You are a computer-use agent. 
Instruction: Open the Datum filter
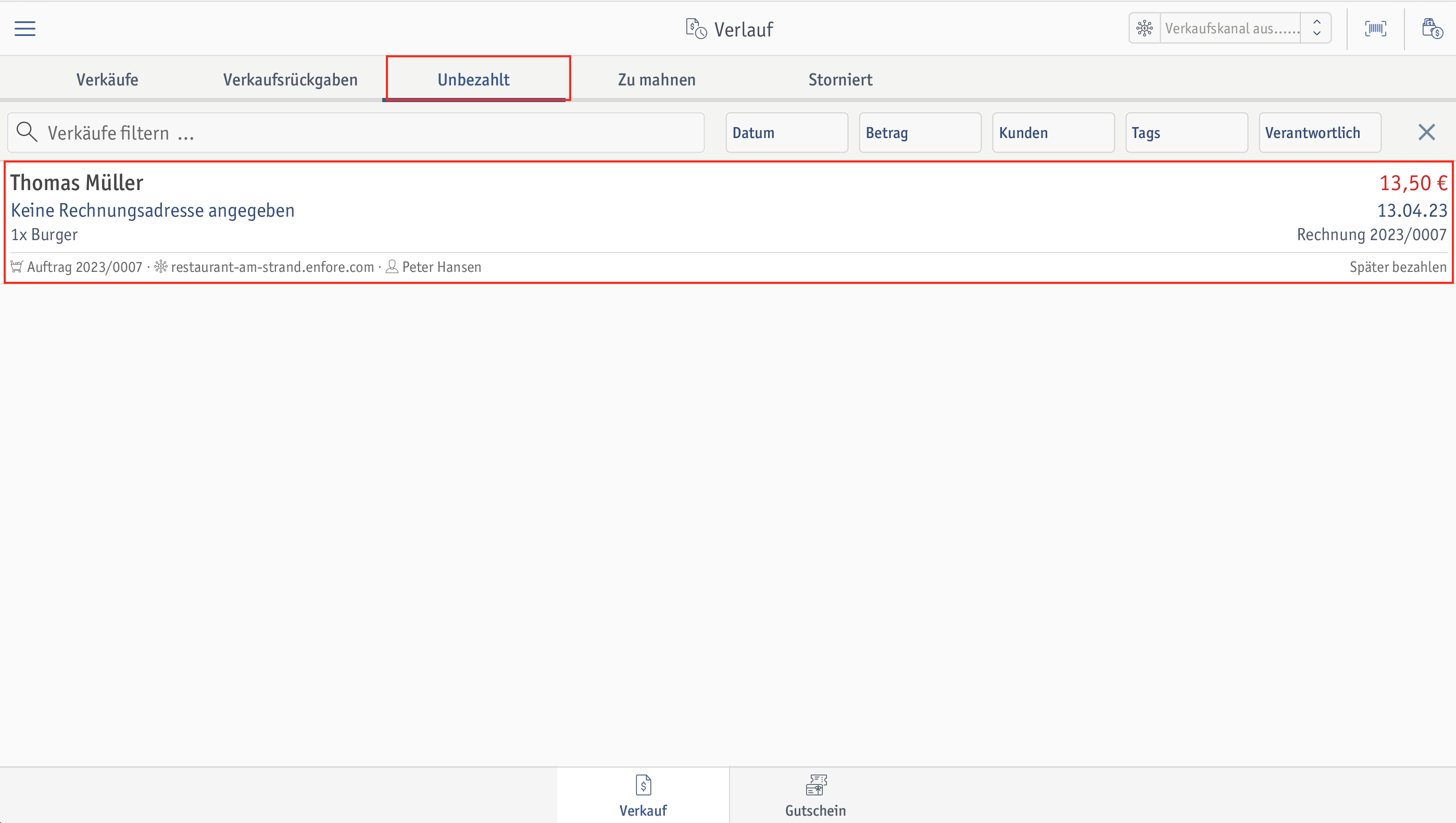(787, 132)
